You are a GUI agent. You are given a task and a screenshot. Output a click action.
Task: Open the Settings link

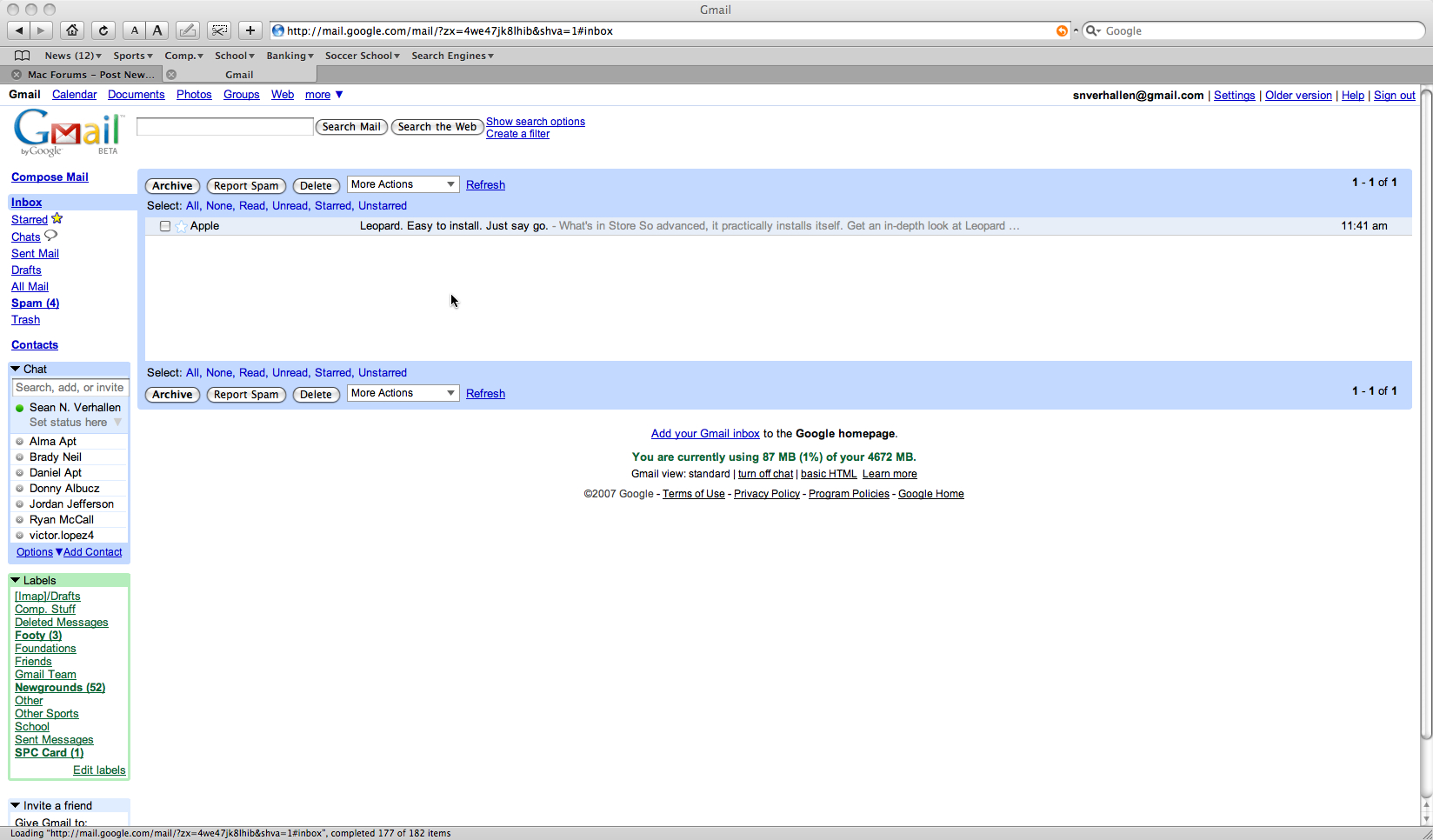click(x=1234, y=96)
